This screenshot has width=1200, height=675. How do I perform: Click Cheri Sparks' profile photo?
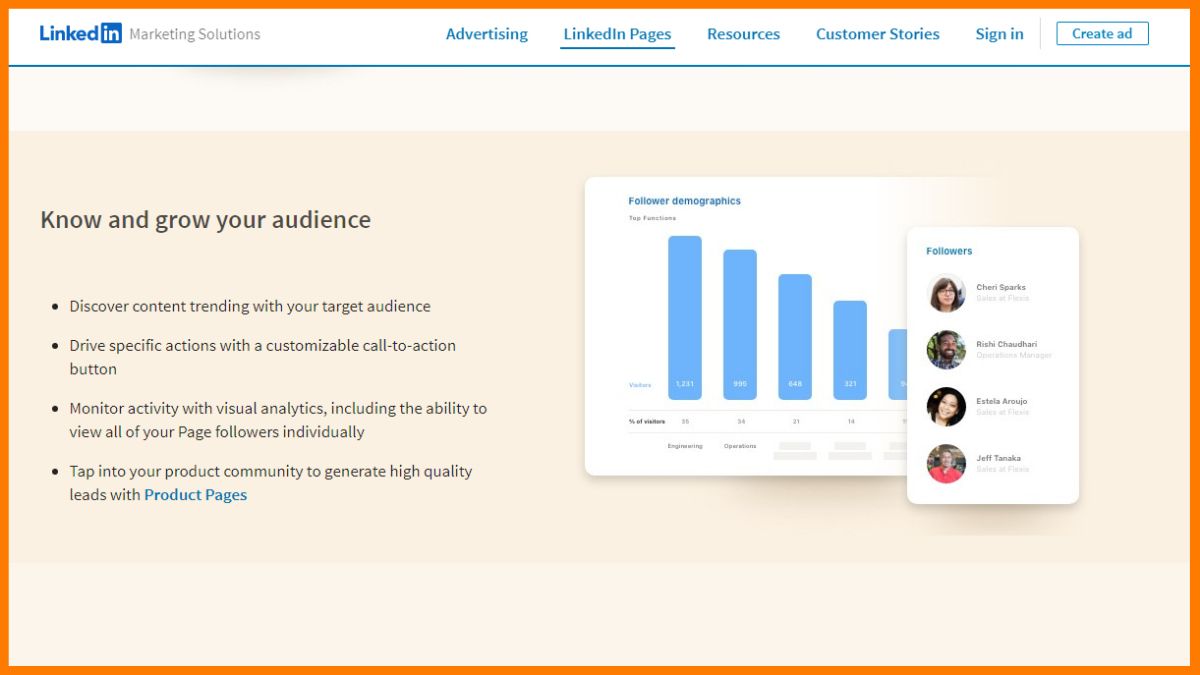[946, 293]
